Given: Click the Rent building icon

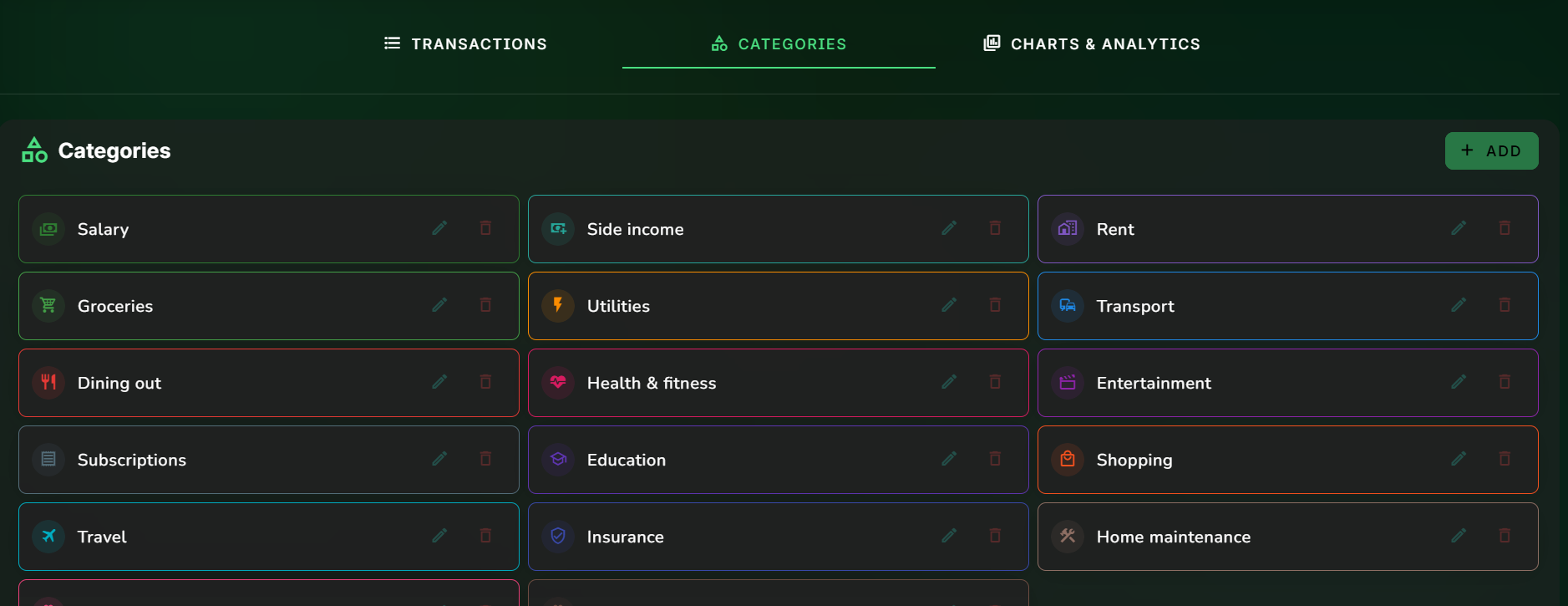Looking at the screenshot, I should point(1068,229).
